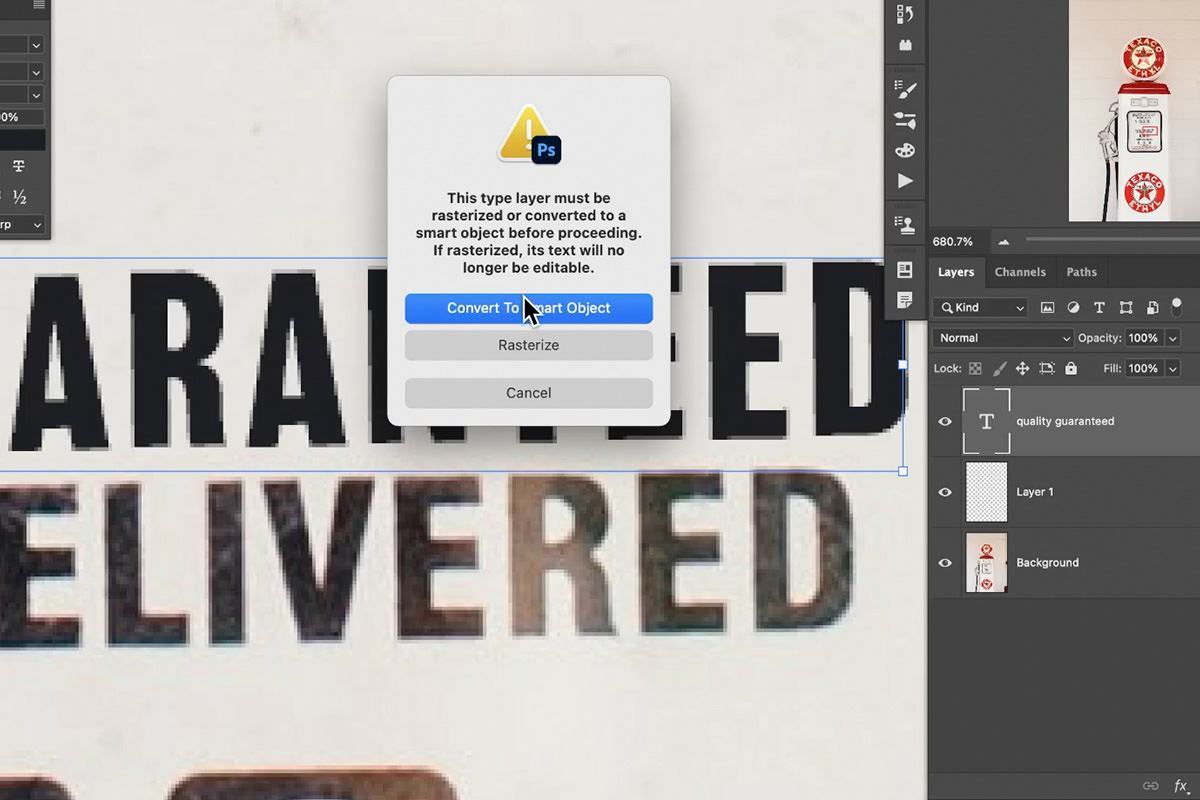Open the Clone Source stamp panel icon
Viewport: 1200px width, 800px height.
(x=905, y=224)
